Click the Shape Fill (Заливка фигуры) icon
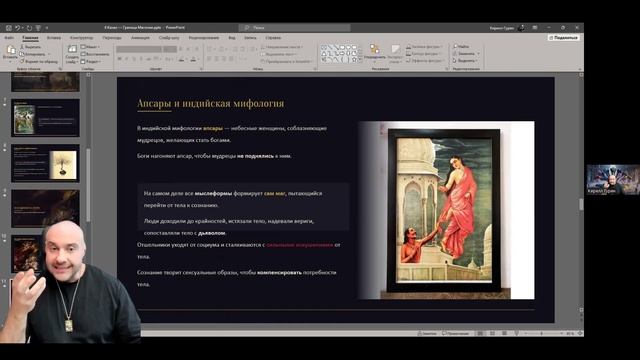 tap(409, 47)
